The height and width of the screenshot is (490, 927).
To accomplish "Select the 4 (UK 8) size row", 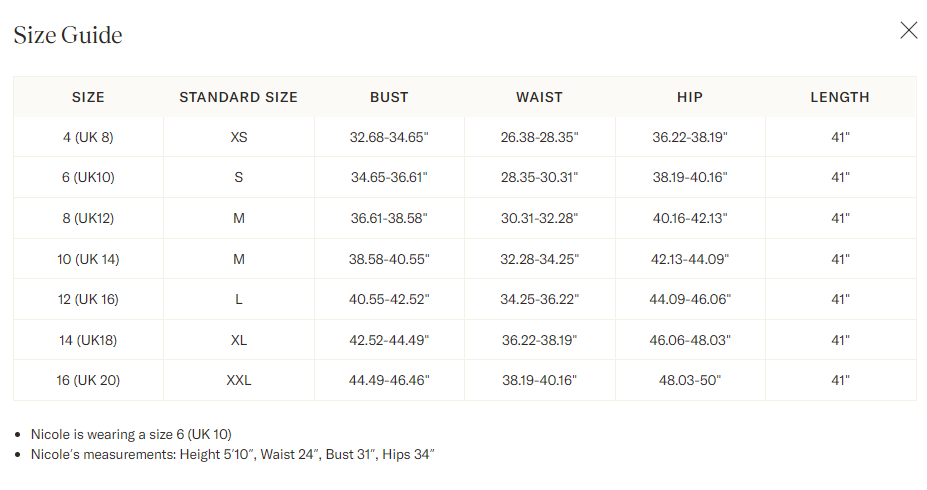I will 88,137.
